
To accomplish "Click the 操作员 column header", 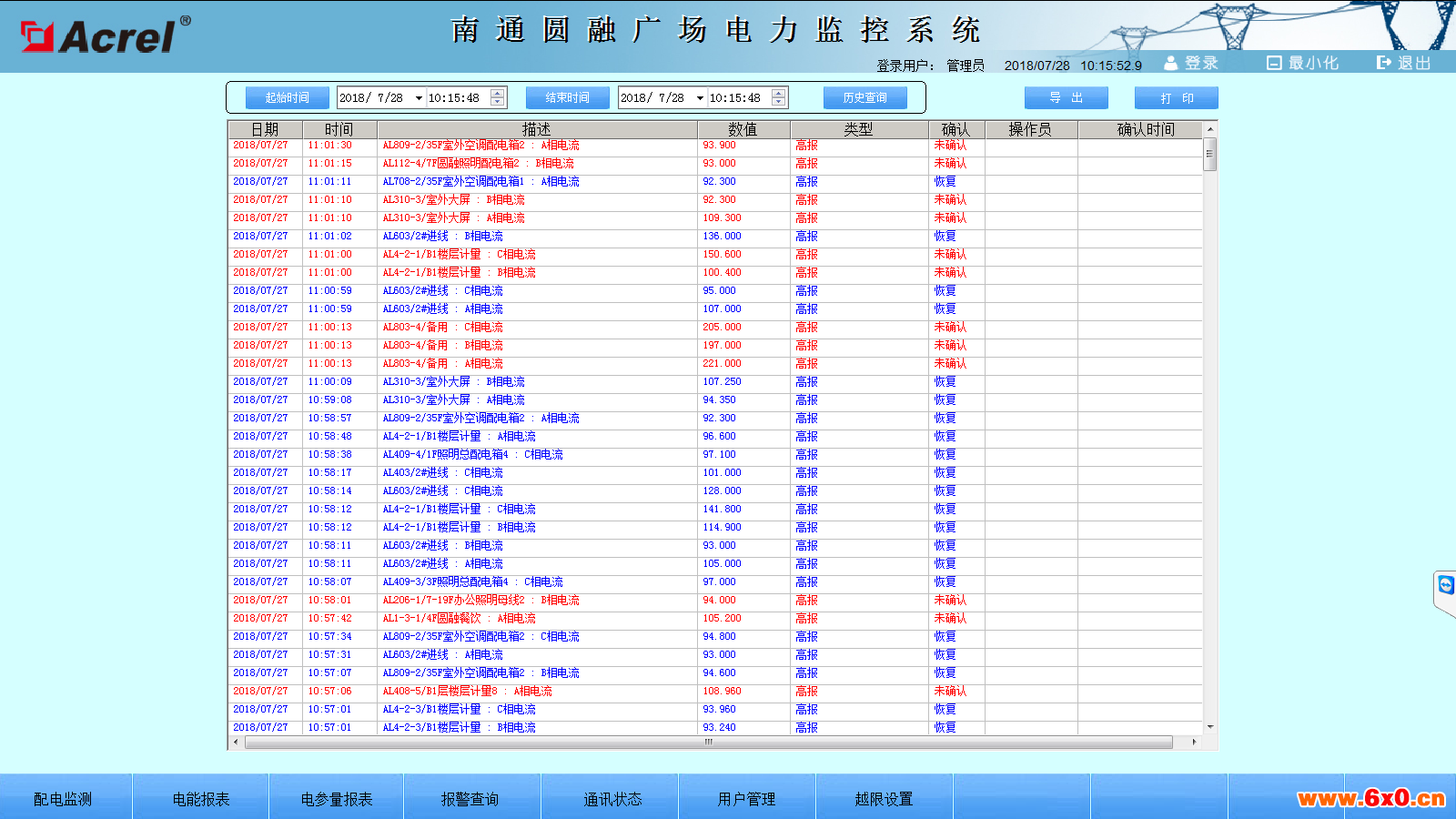I will tap(1030, 129).
